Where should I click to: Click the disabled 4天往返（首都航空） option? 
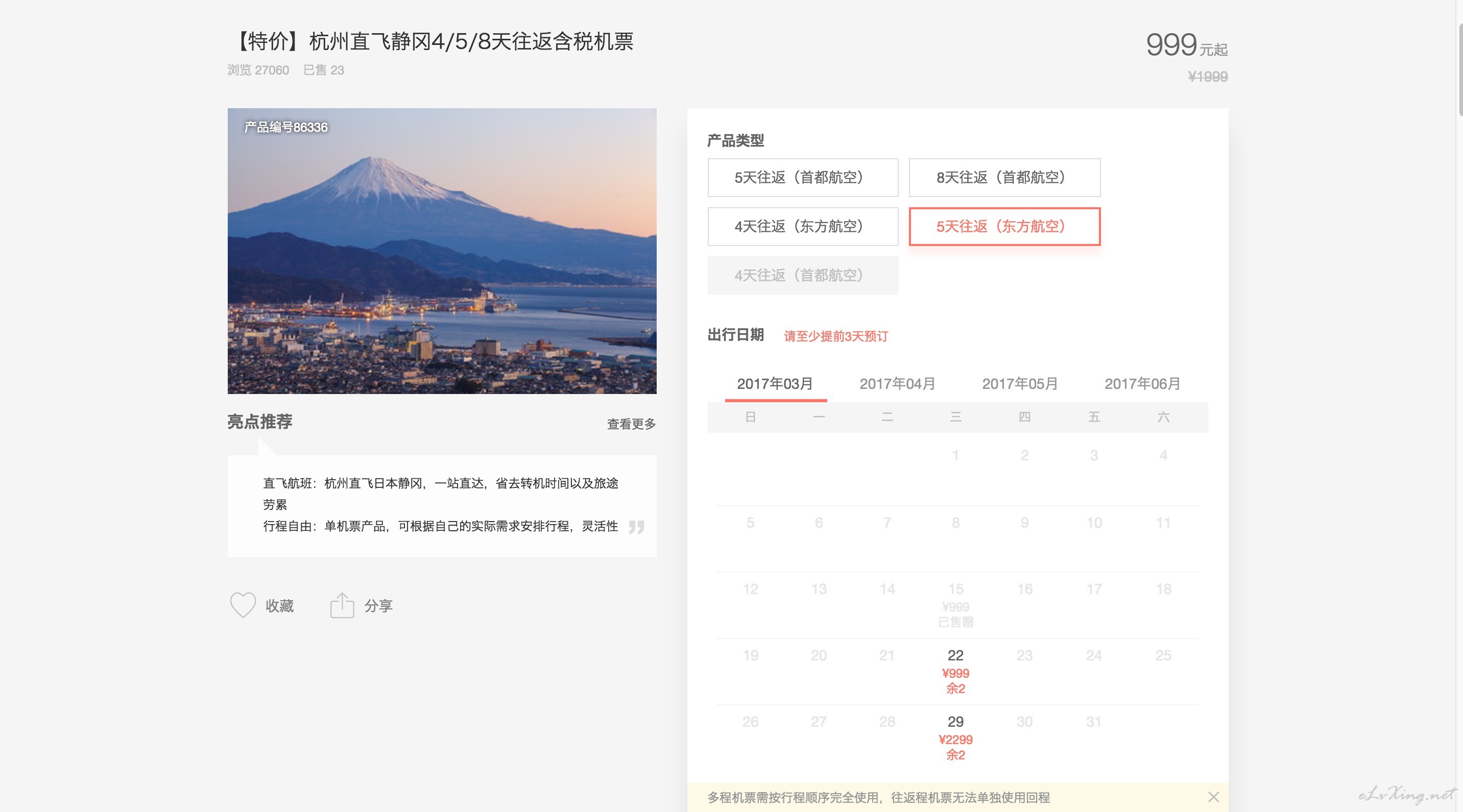803,275
